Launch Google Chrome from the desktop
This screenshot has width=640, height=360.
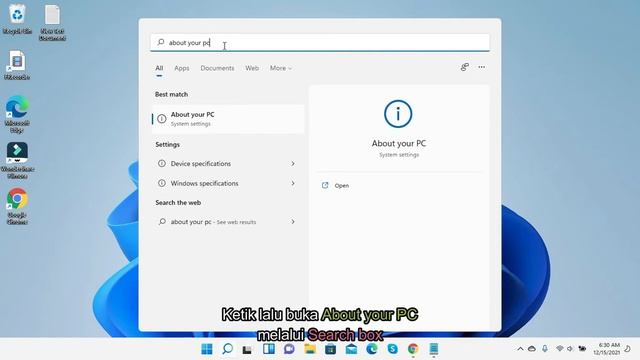pyautogui.click(x=17, y=206)
